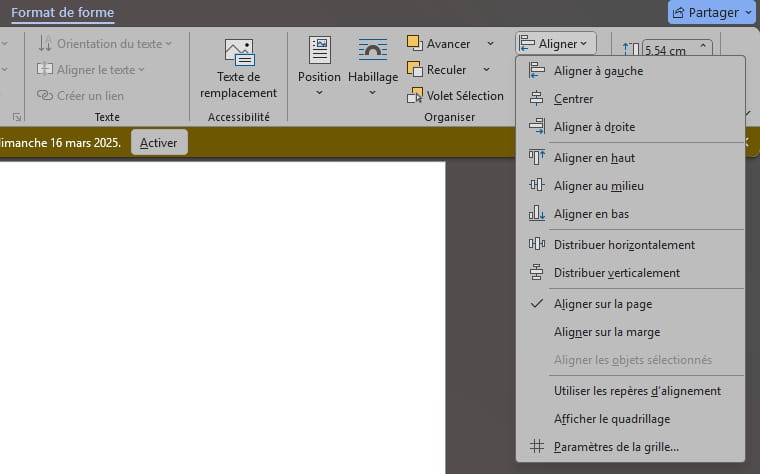Open the Aligner dropdown button
Image resolution: width=760 pixels, height=474 pixels.
point(556,44)
